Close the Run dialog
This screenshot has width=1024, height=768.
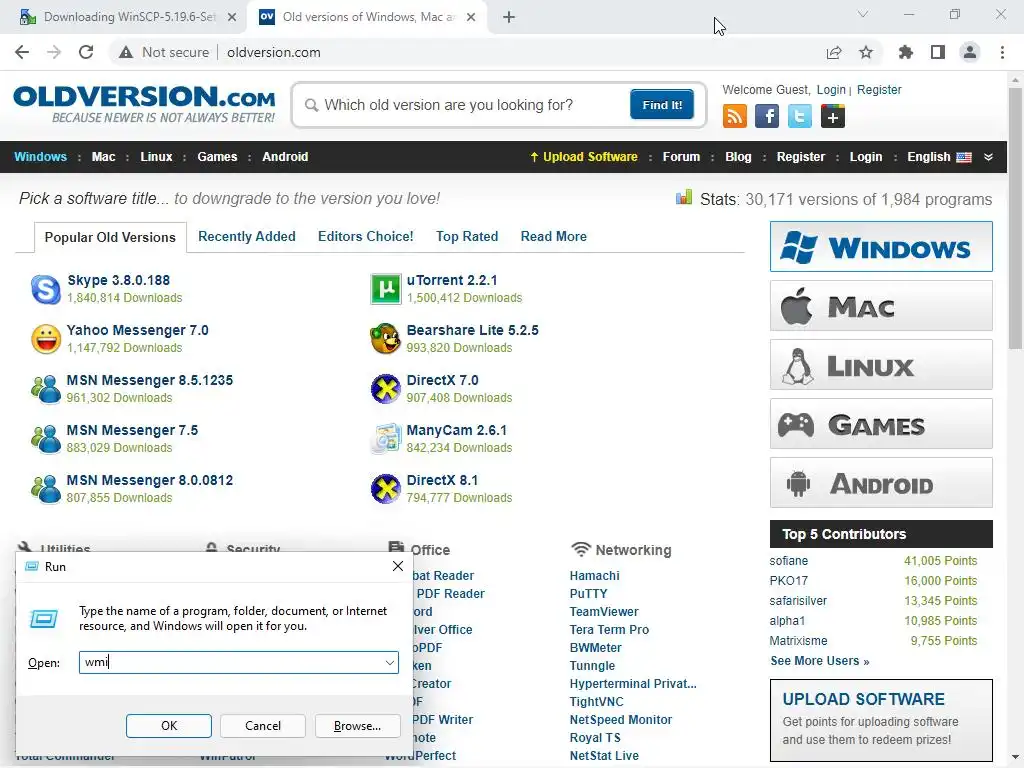pos(398,566)
